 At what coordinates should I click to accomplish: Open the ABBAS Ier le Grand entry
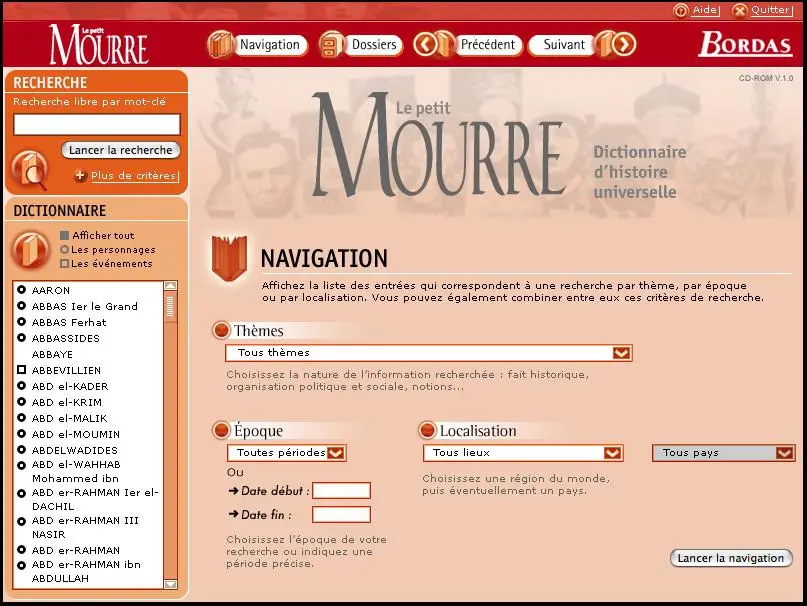coord(85,306)
